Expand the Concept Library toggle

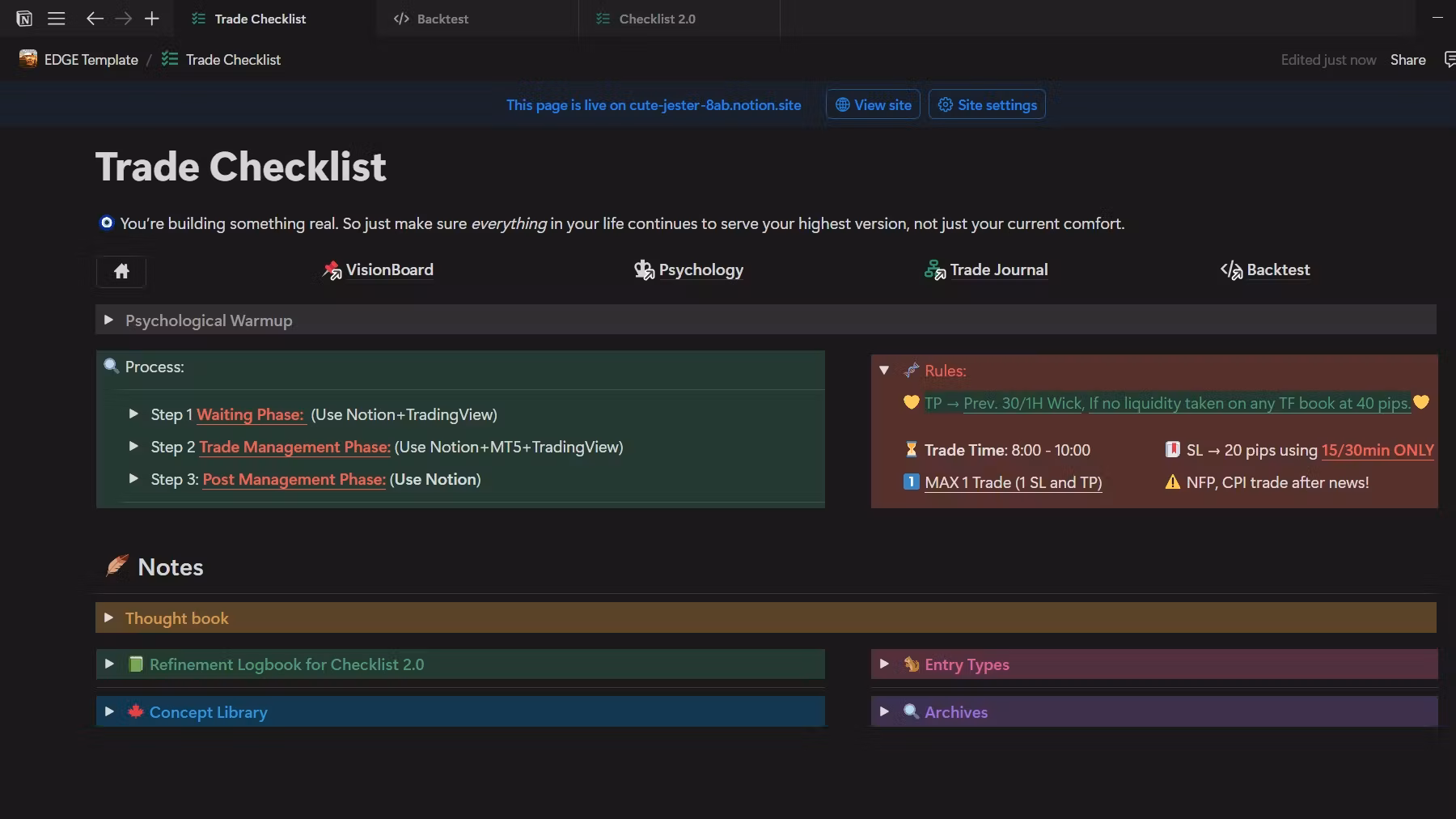click(x=109, y=712)
